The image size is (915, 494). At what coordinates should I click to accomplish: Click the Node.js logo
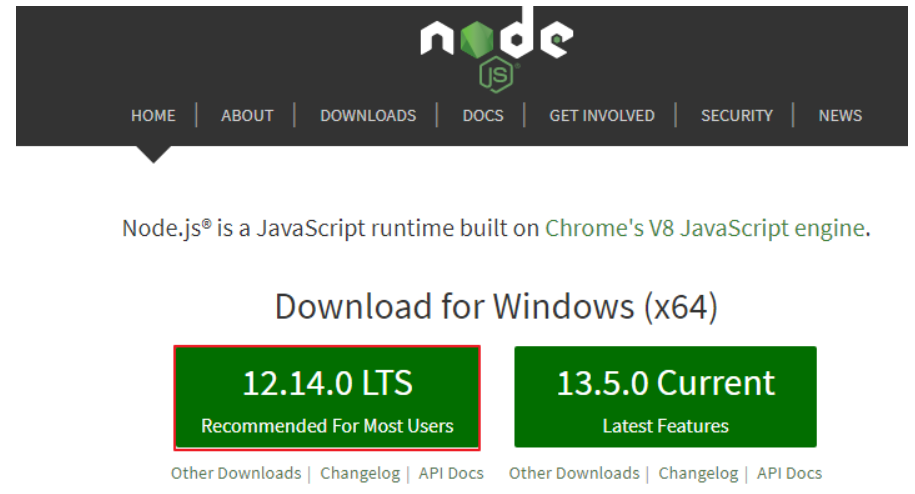[x=497, y=50]
